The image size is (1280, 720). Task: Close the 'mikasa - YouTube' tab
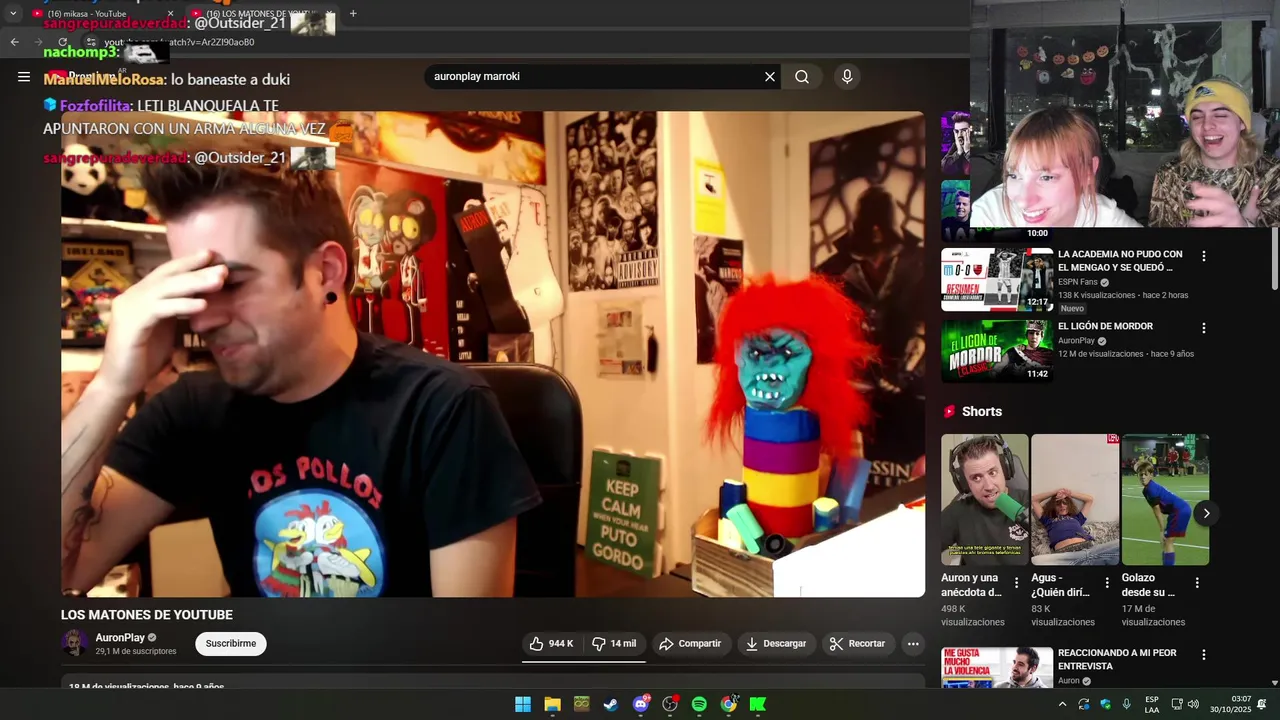pyautogui.click(x=170, y=13)
